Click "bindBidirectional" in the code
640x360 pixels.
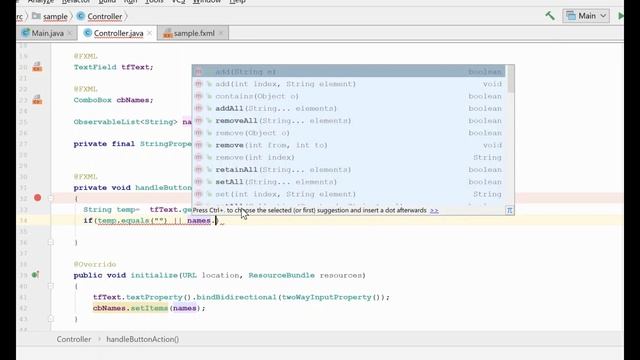(x=236, y=297)
